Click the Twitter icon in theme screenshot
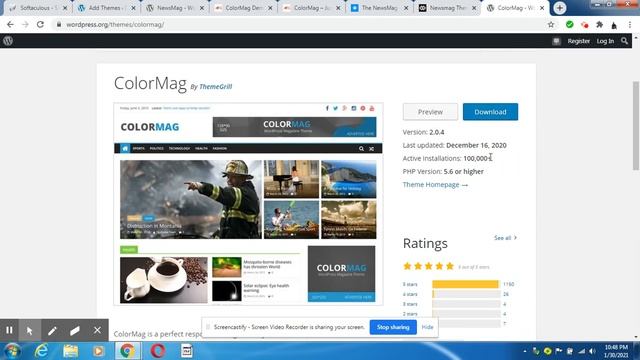This screenshot has width=640, height=360. tap(335, 108)
